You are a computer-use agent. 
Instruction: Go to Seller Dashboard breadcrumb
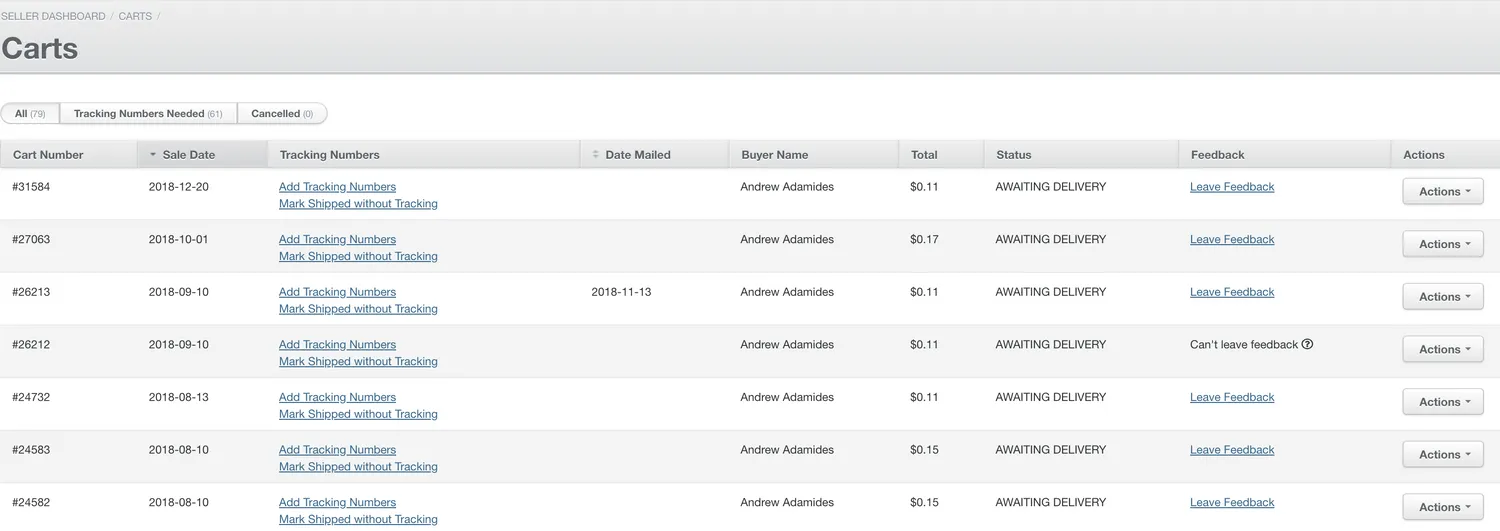click(x=53, y=17)
